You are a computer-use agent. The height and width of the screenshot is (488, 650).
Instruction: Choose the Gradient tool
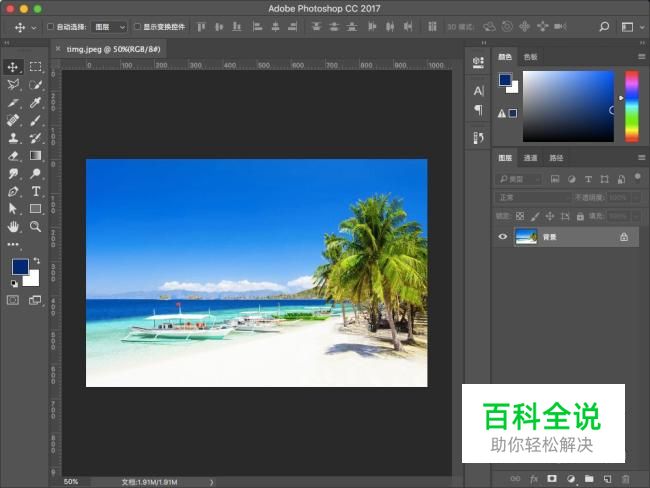tap(35, 155)
